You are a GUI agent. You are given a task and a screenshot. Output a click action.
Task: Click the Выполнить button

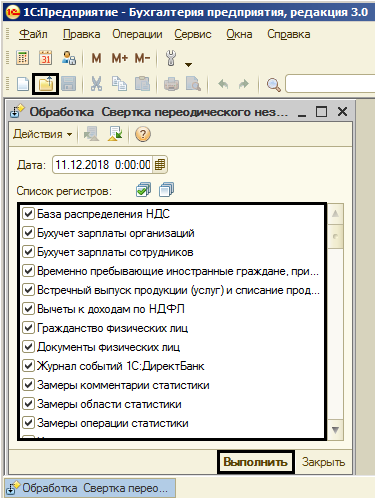[x=256, y=462]
